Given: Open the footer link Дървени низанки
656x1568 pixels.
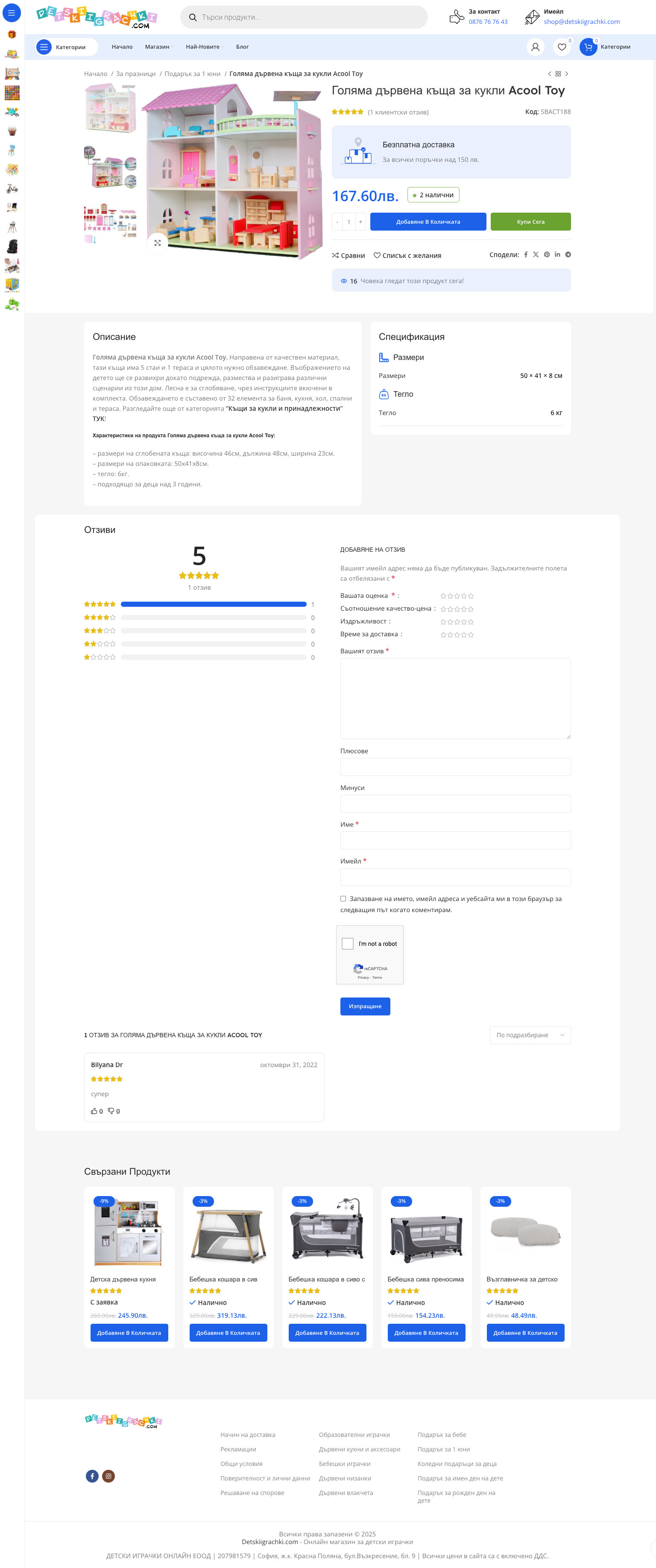Looking at the screenshot, I should [x=345, y=1478].
